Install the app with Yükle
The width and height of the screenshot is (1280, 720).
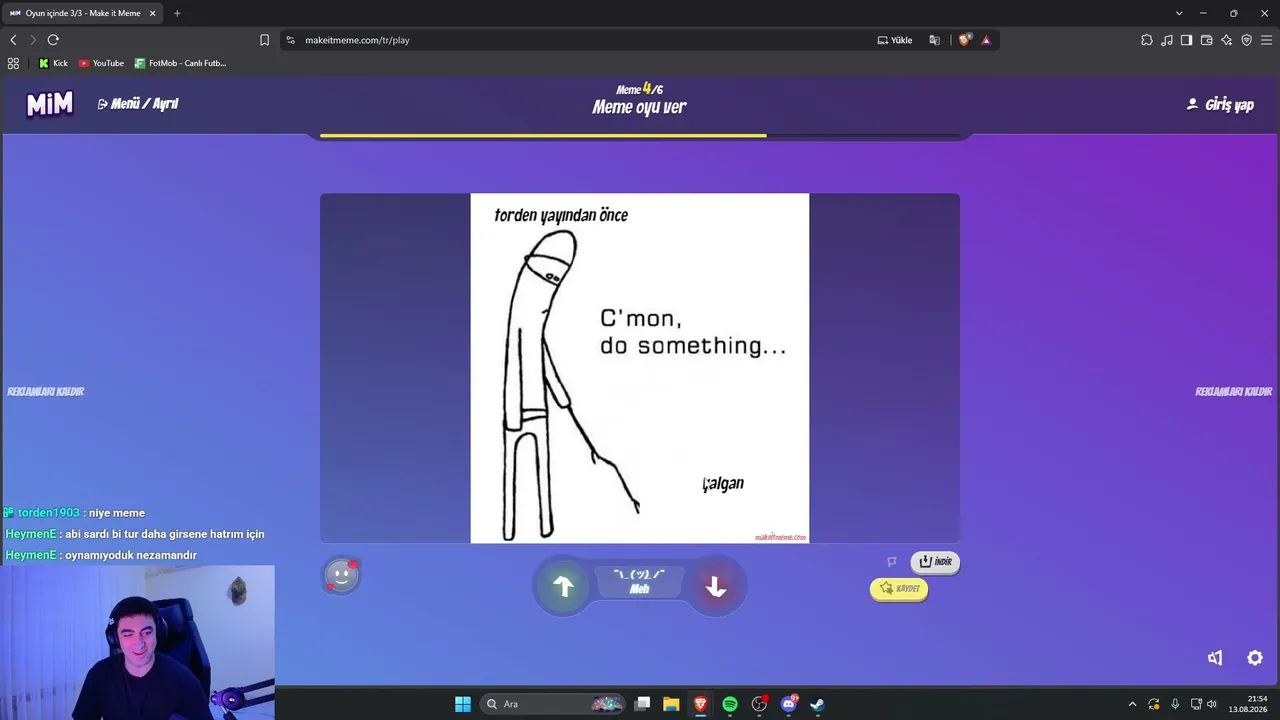tap(895, 40)
